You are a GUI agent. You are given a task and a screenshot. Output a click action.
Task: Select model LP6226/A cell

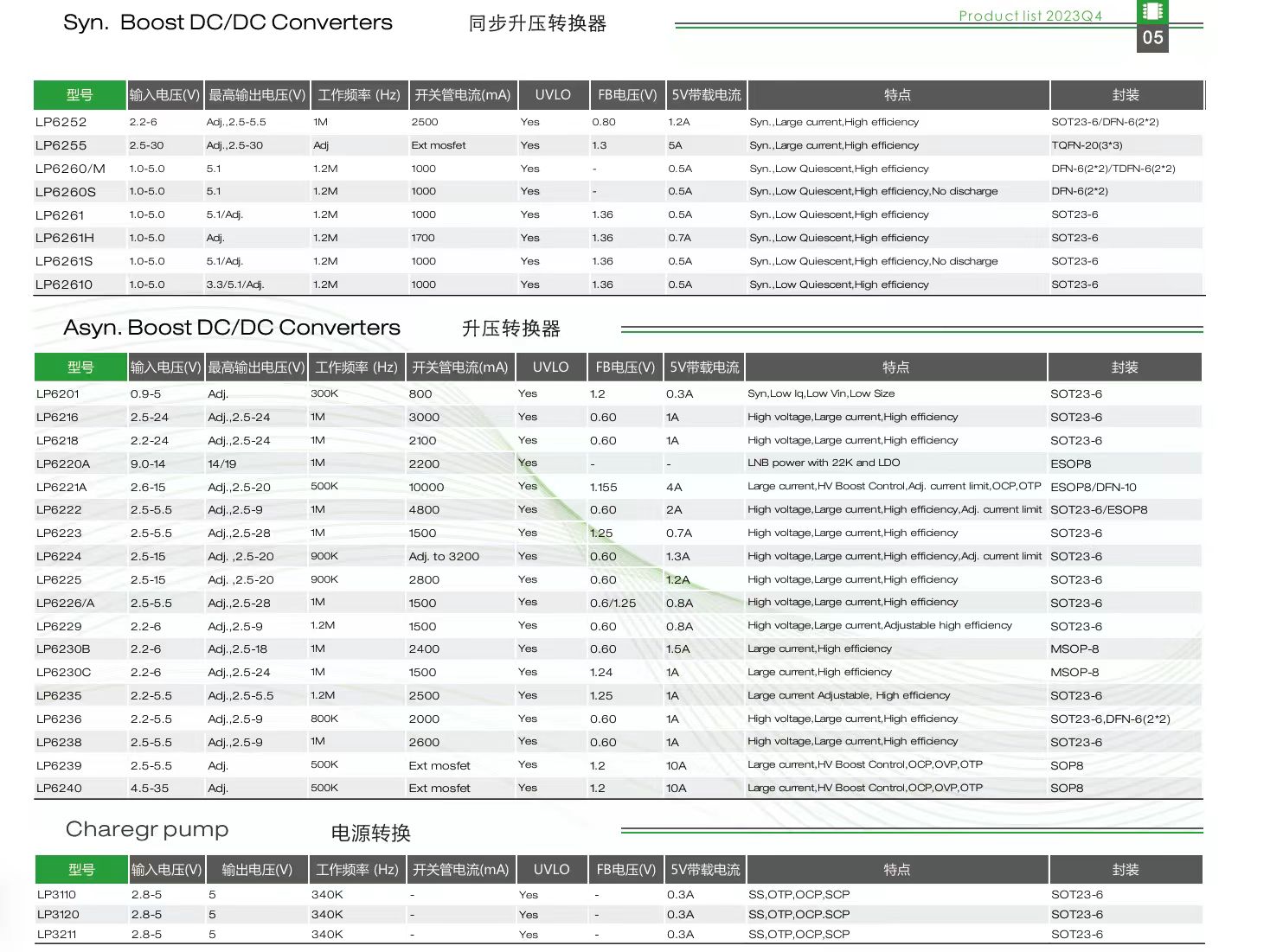(x=65, y=603)
